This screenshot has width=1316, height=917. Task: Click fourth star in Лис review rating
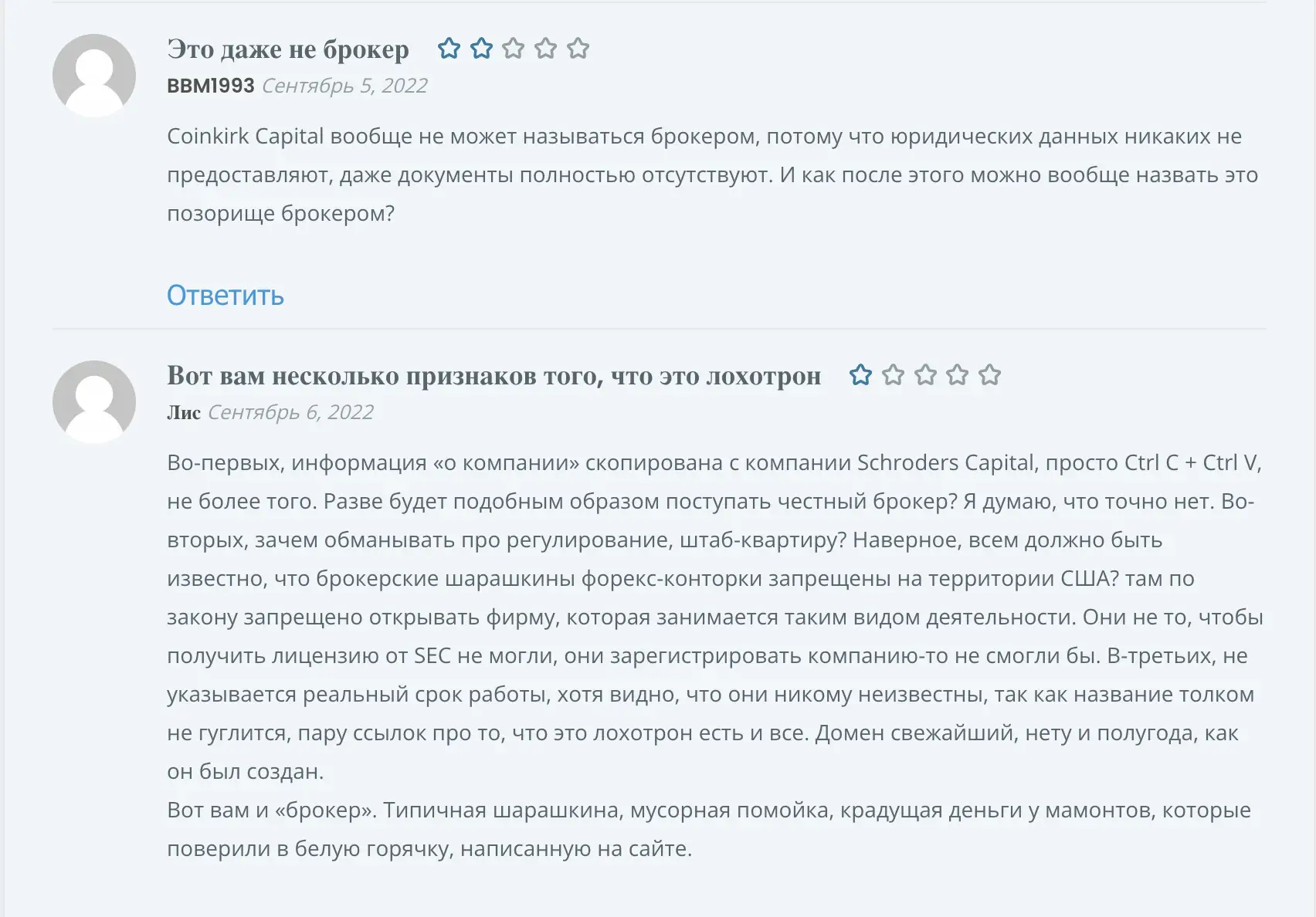tap(958, 375)
